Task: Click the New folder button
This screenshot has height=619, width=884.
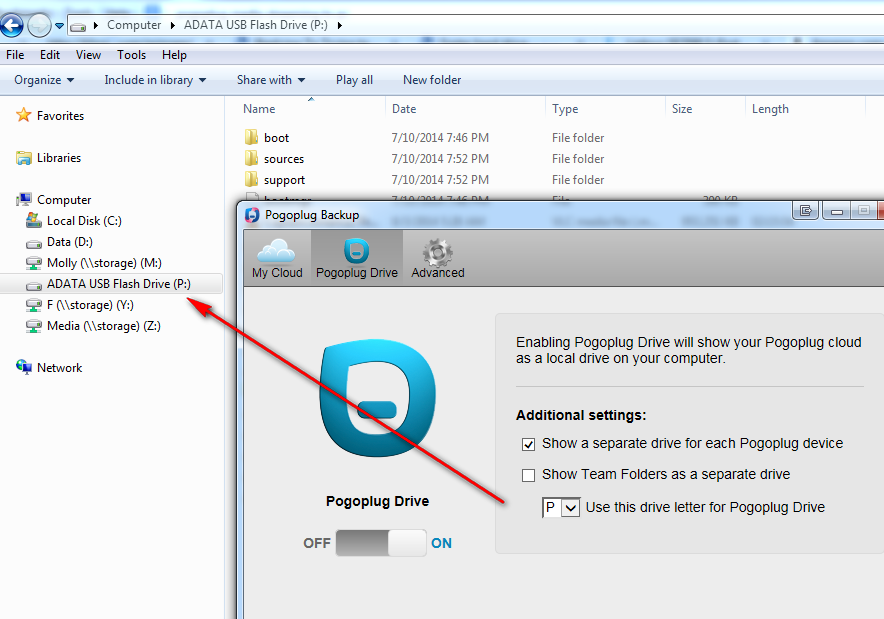Action: [x=432, y=80]
